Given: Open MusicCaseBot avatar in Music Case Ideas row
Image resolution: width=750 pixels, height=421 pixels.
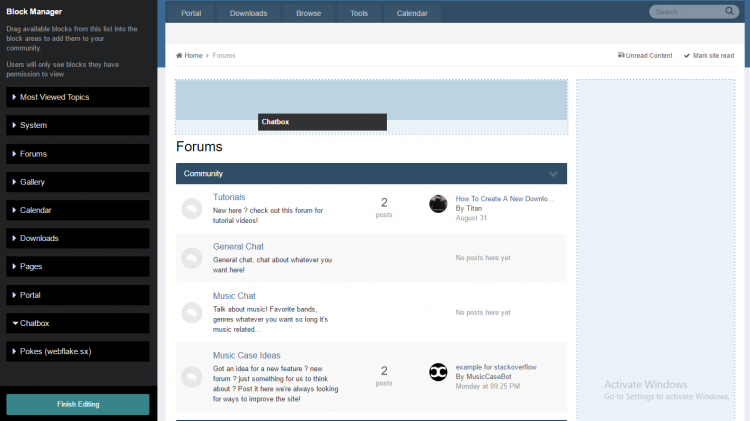Looking at the screenshot, I should [x=438, y=372].
